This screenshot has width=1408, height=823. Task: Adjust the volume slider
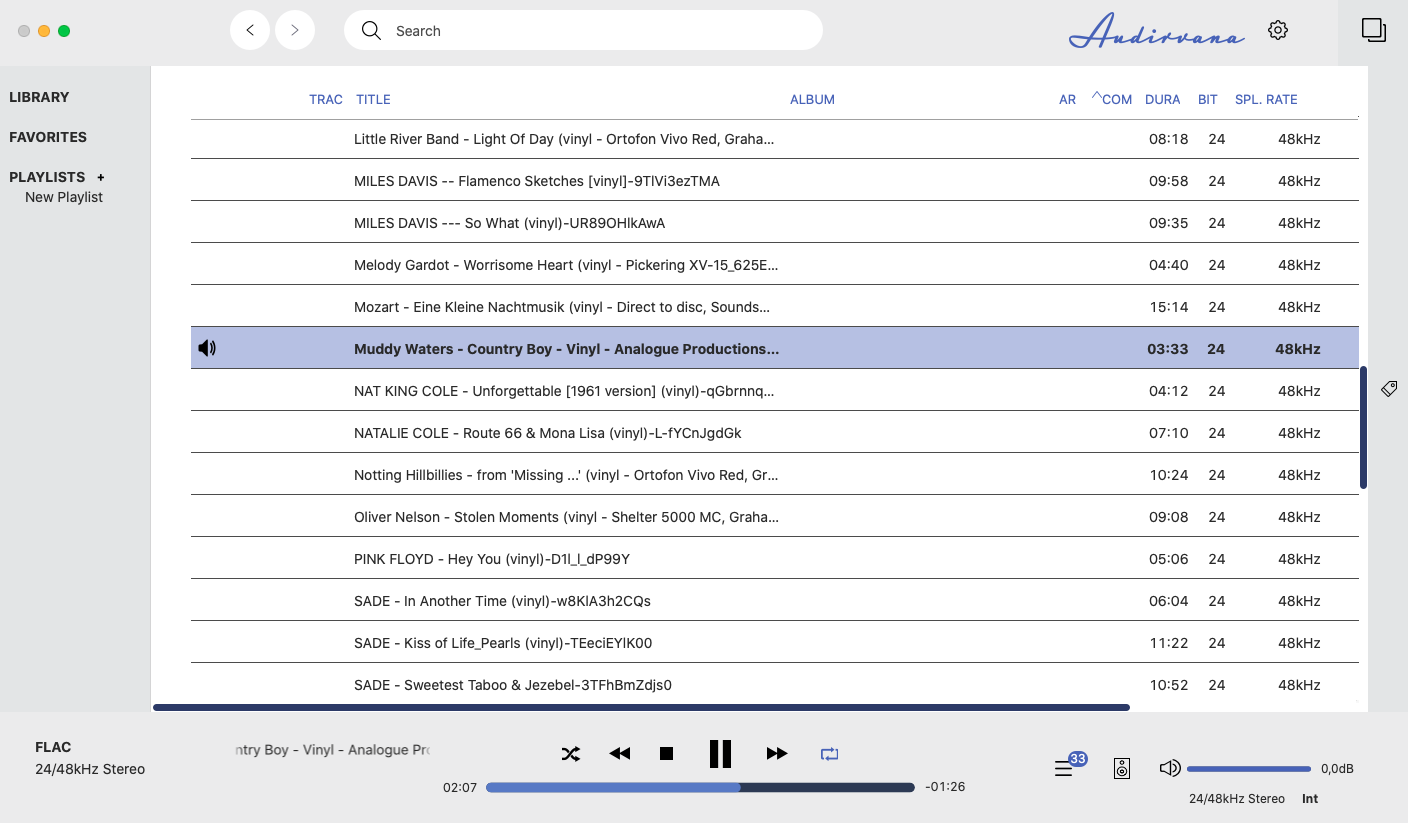[1249, 769]
